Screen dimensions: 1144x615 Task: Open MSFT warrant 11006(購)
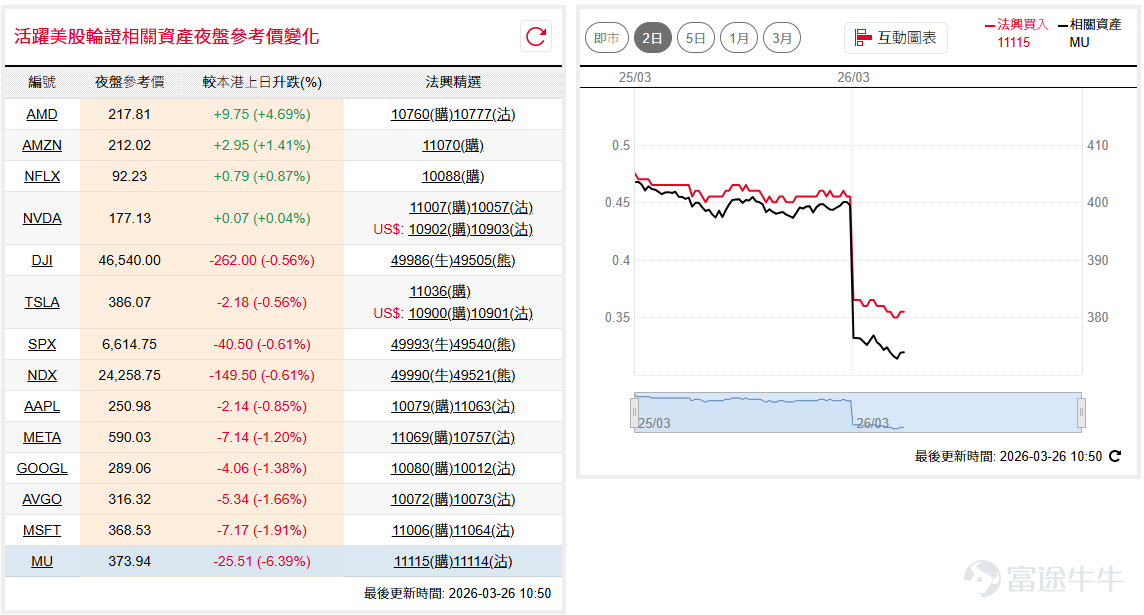point(422,530)
